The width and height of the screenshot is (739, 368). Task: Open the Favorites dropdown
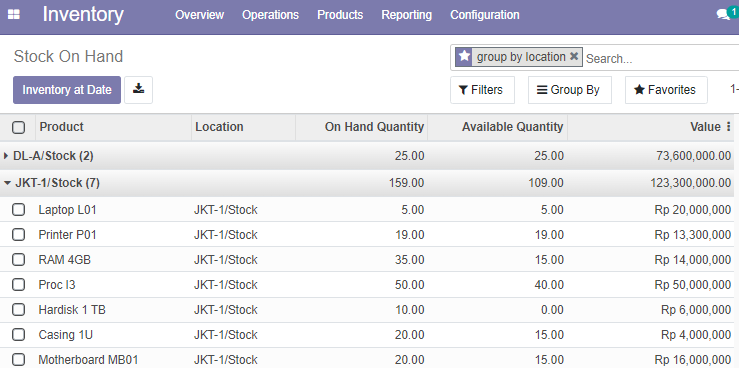point(666,90)
